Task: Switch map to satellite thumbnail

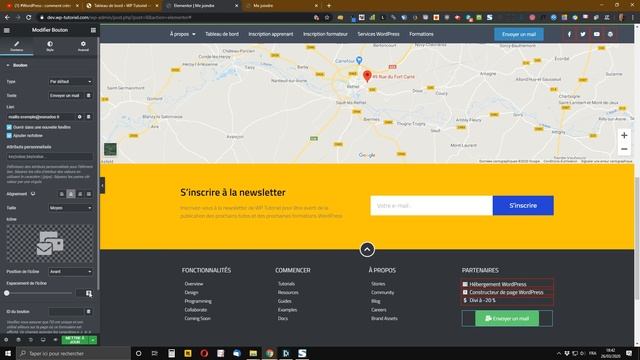Action: [110, 149]
